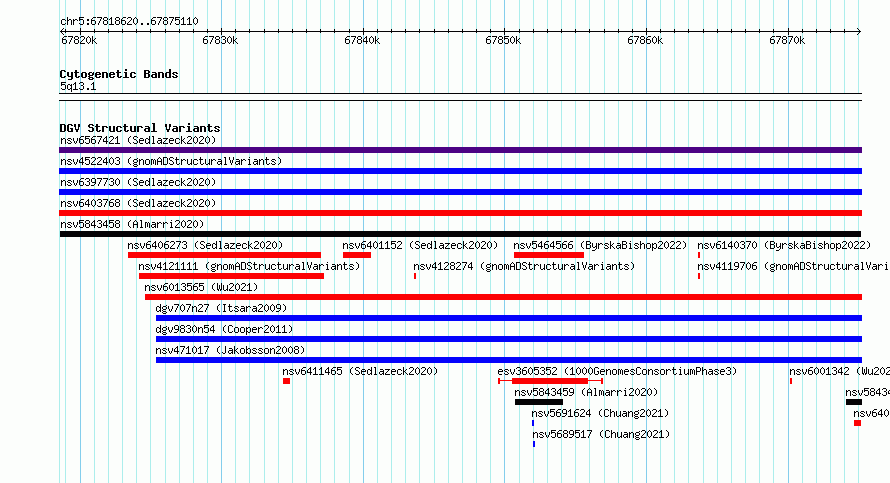Select the nsv6140370 red tick marker

[699, 255]
